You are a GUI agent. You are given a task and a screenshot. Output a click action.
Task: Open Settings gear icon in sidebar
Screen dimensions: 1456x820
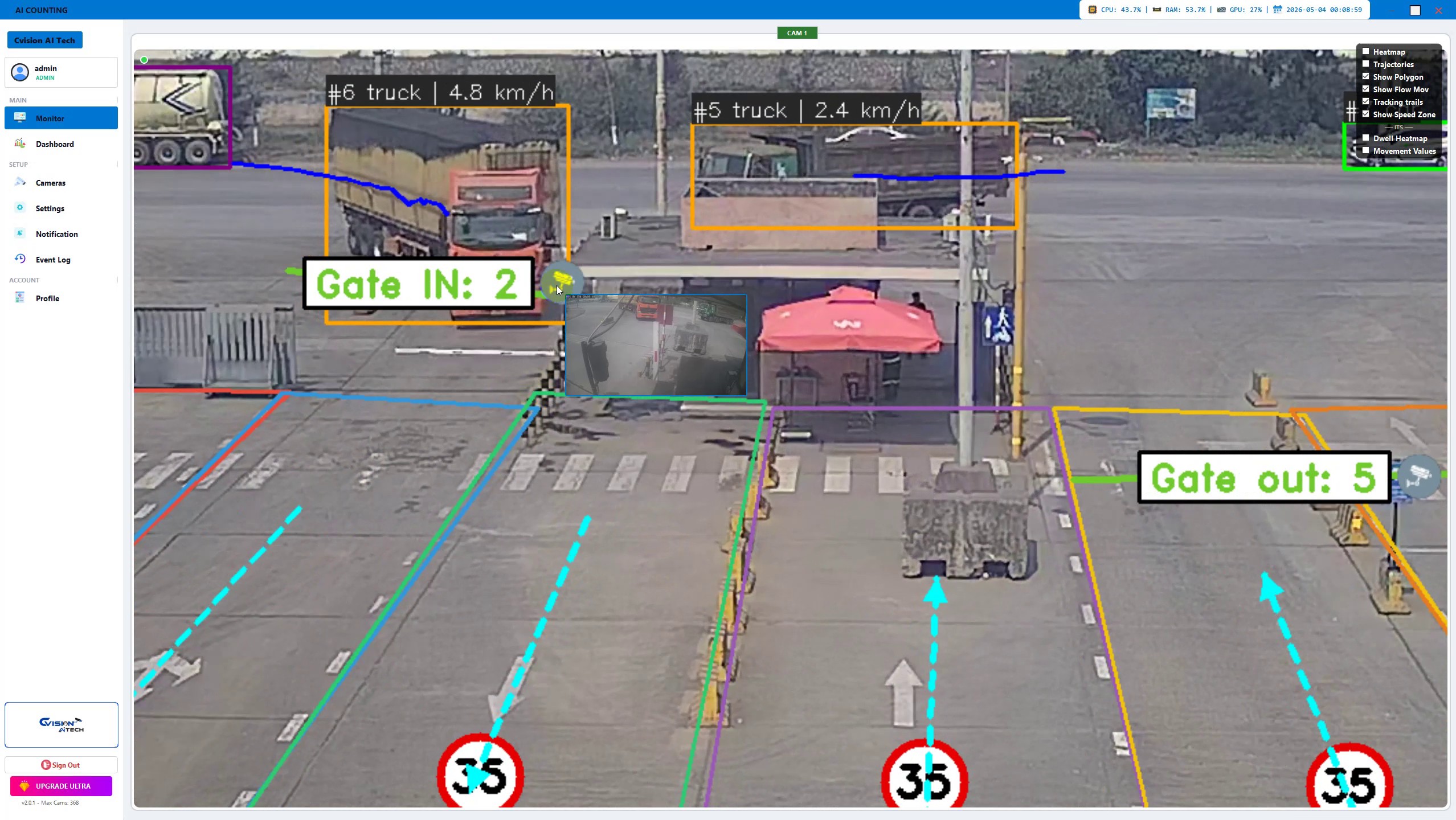coord(20,207)
